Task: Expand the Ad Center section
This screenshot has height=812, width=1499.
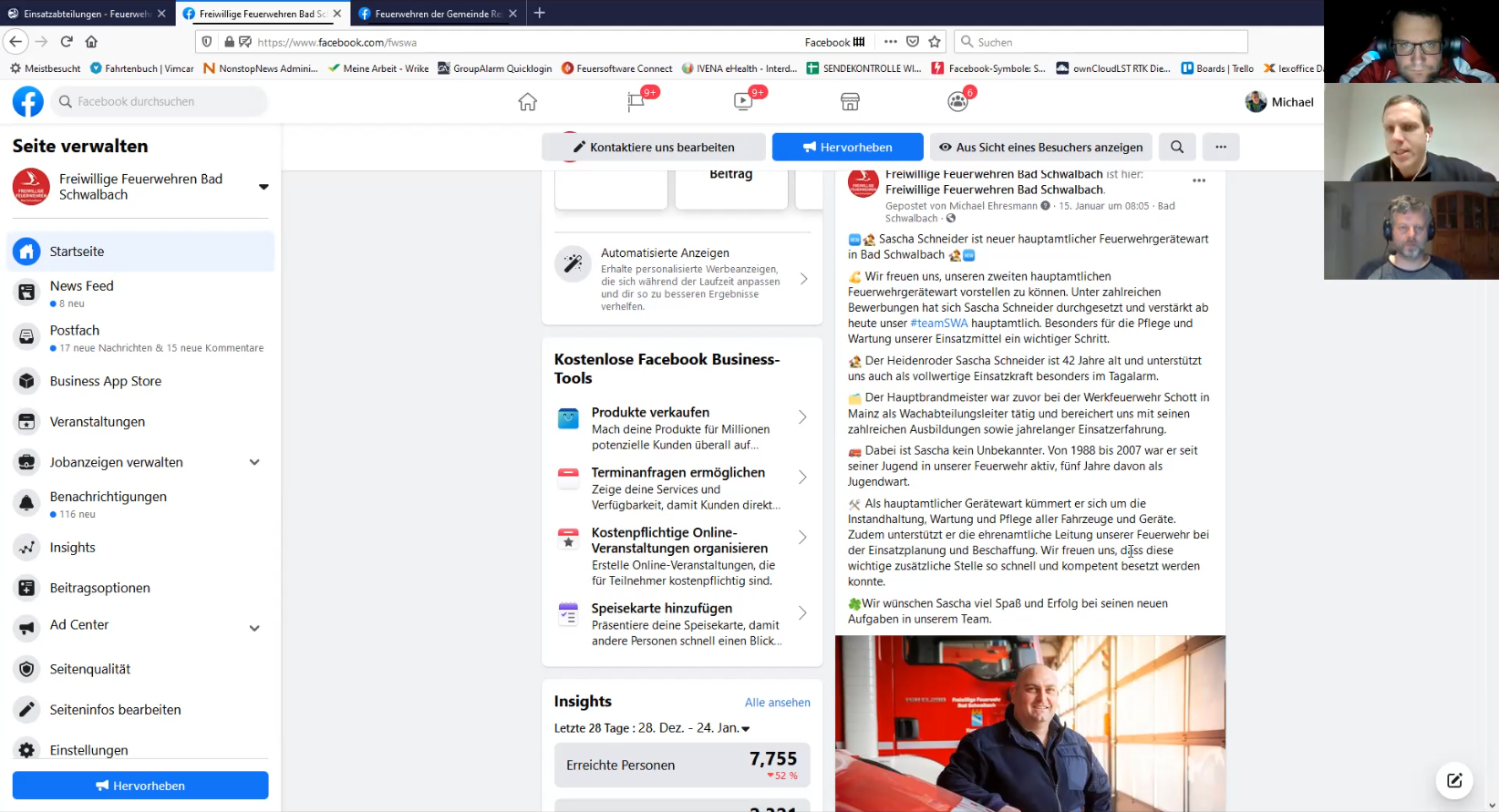Action: point(254,628)
